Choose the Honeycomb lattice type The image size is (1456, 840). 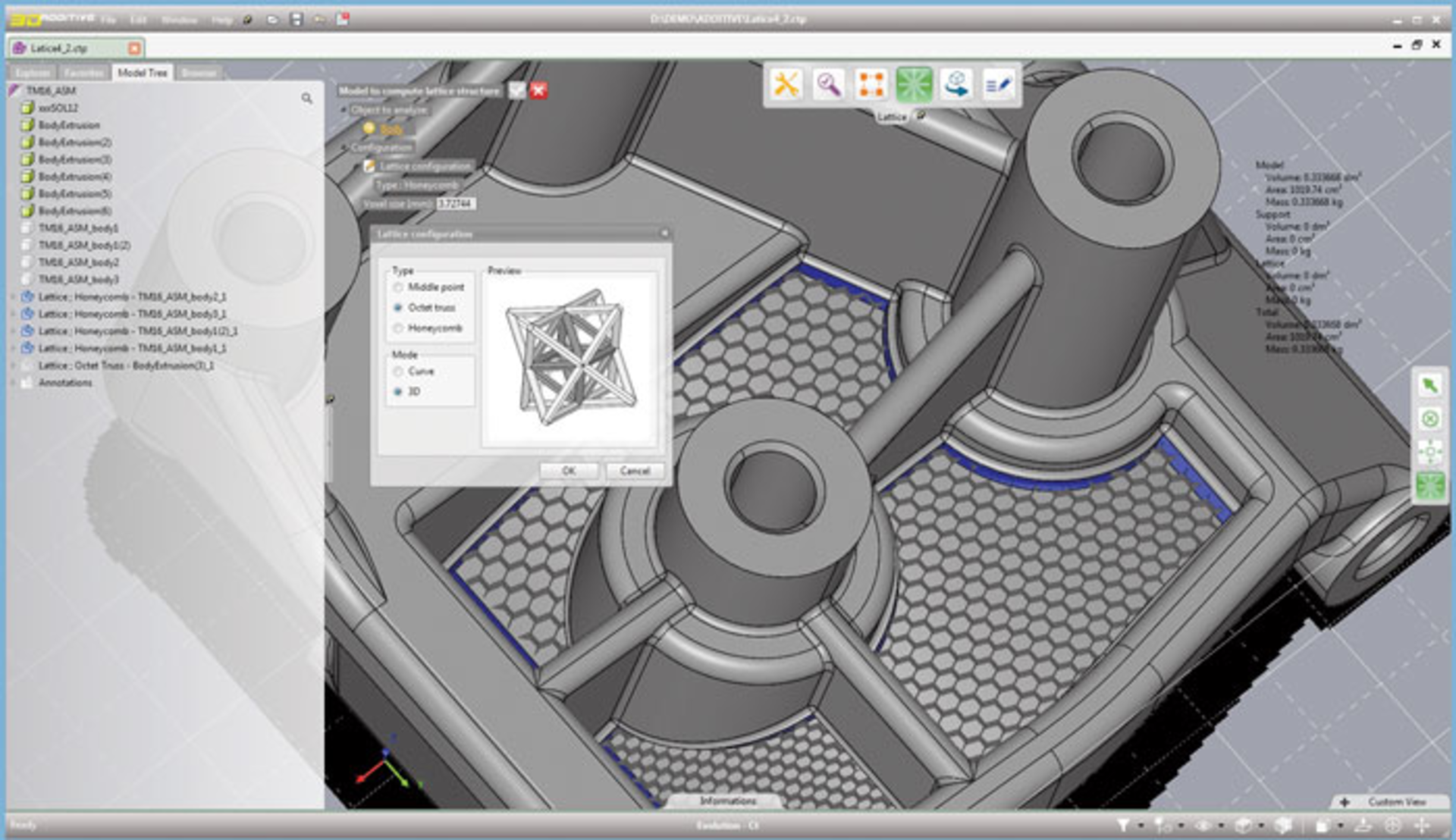398,328
